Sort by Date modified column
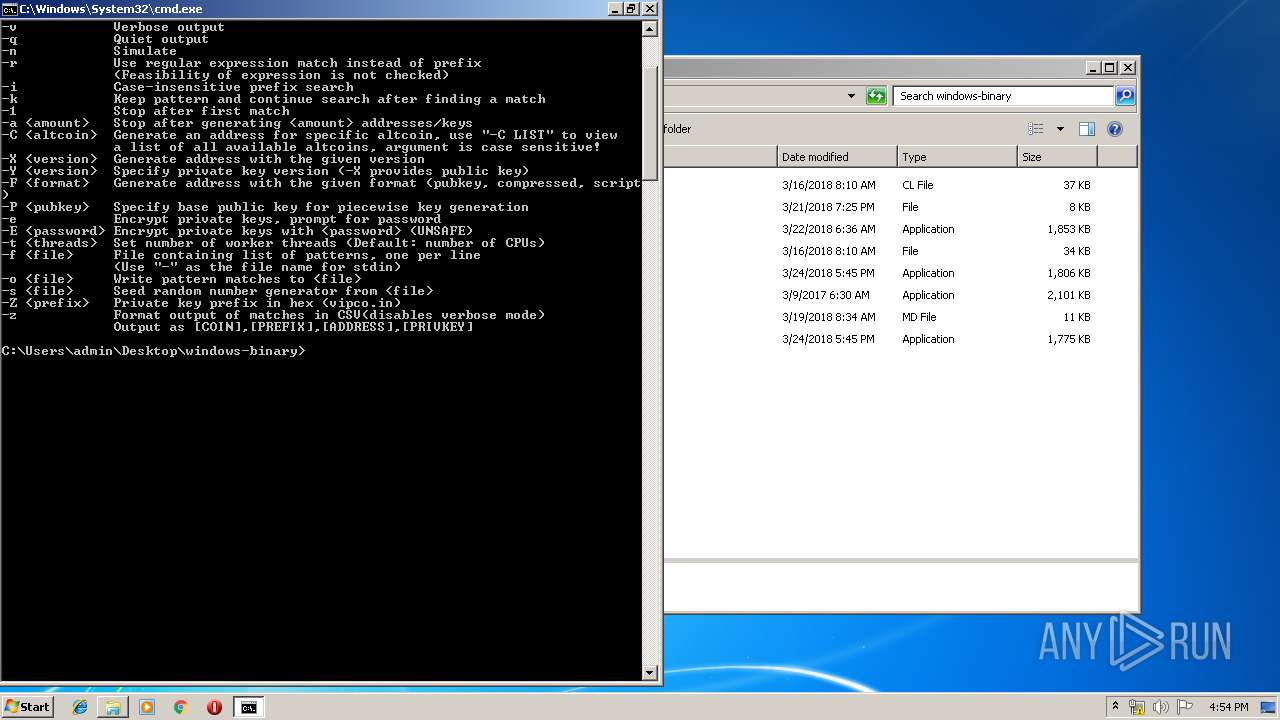Image resolution: width=1280 pixels, height=720 pixels. pos(837,157)
